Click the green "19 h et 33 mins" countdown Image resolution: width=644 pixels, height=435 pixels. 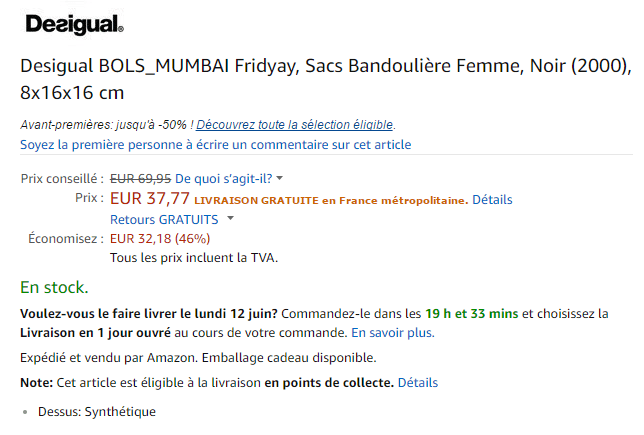point(472,313)
